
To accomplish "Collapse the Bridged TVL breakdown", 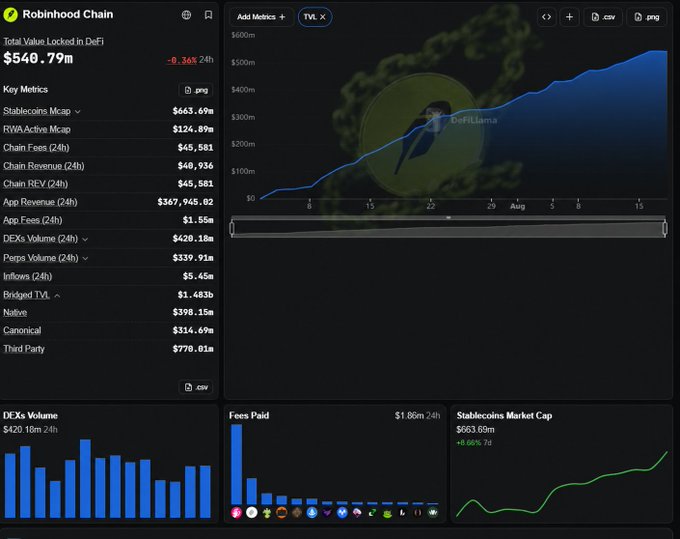I will pyautogui.click(x=57, y=295).
